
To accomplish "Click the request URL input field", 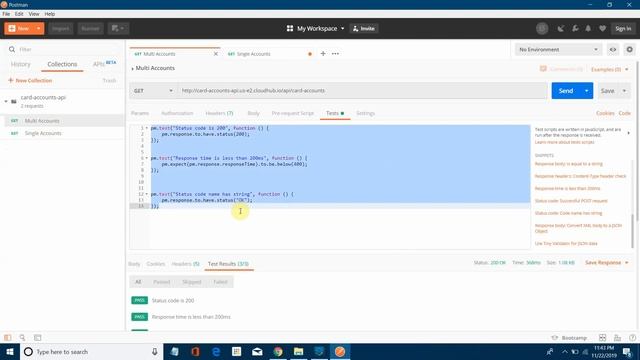I will click(x=362, y=91).
